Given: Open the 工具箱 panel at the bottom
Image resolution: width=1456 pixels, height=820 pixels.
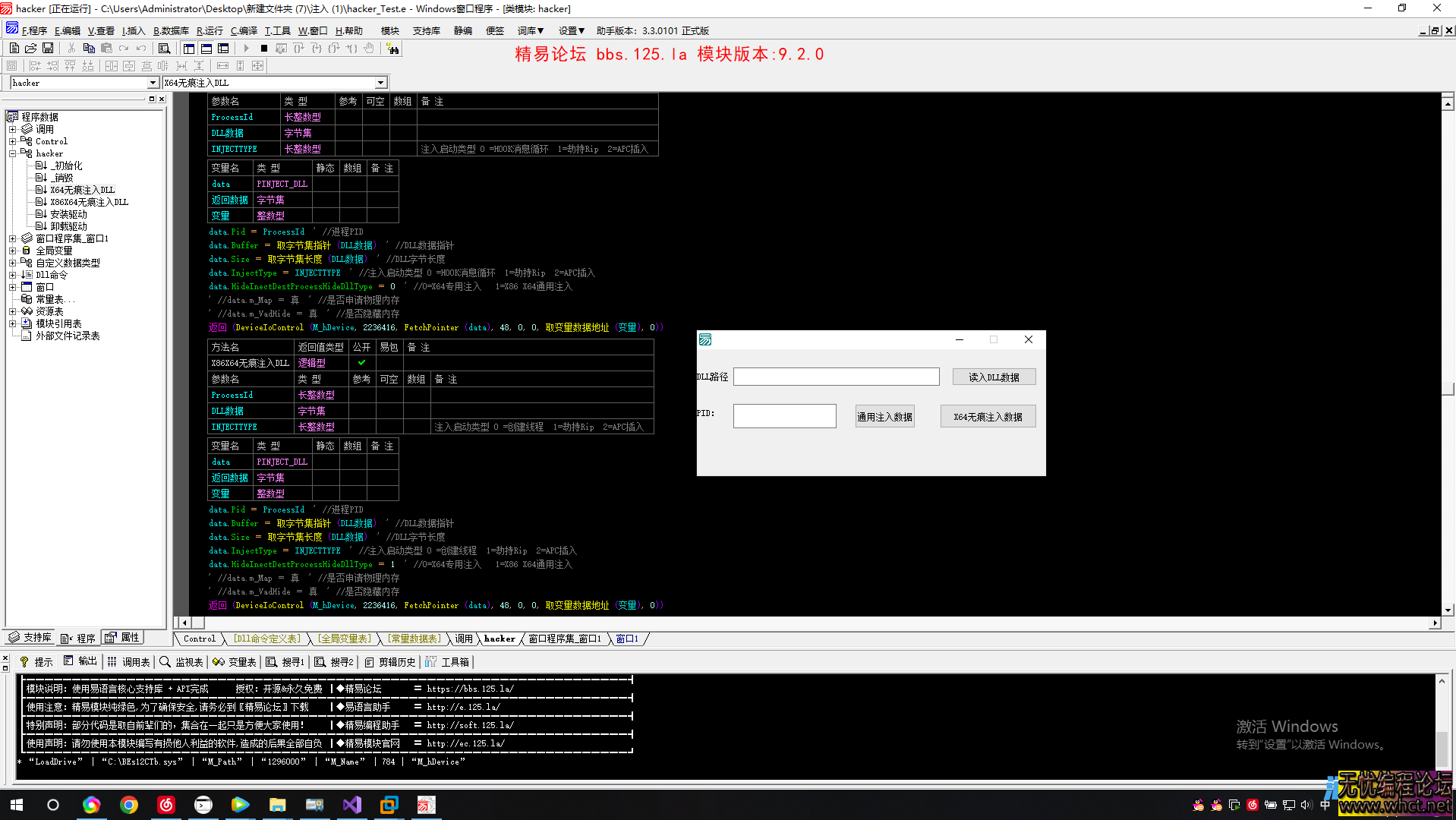Looking at the screenshot, I should point(448,661).
